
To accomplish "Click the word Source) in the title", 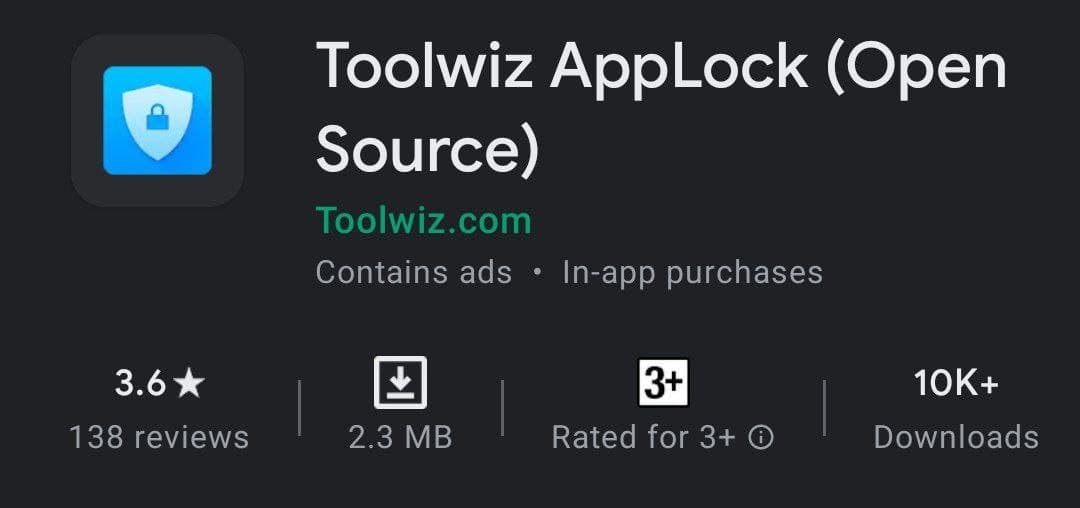I will point(427,149).
